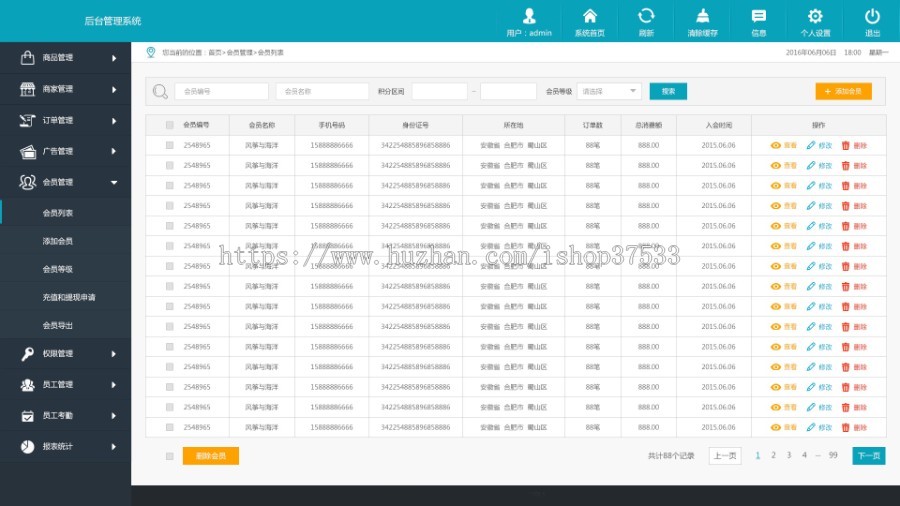The width and height of the screenshot is (900, 506).
Task: Click the admin user avatar icon
Action: [529, 15]
